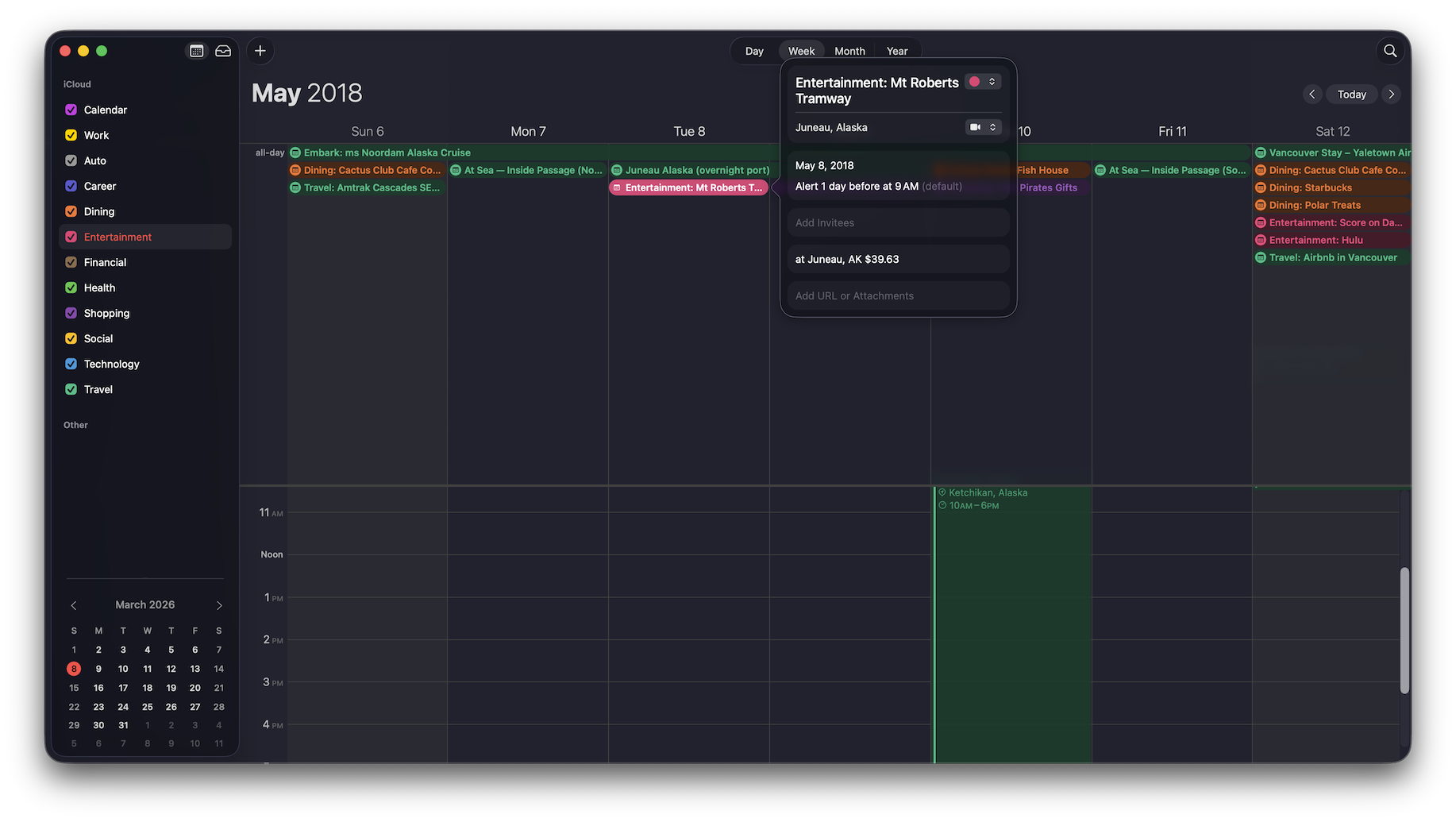1456x822 pixels.
Task: Click the Add Invitees field
Action: [898, 223]
